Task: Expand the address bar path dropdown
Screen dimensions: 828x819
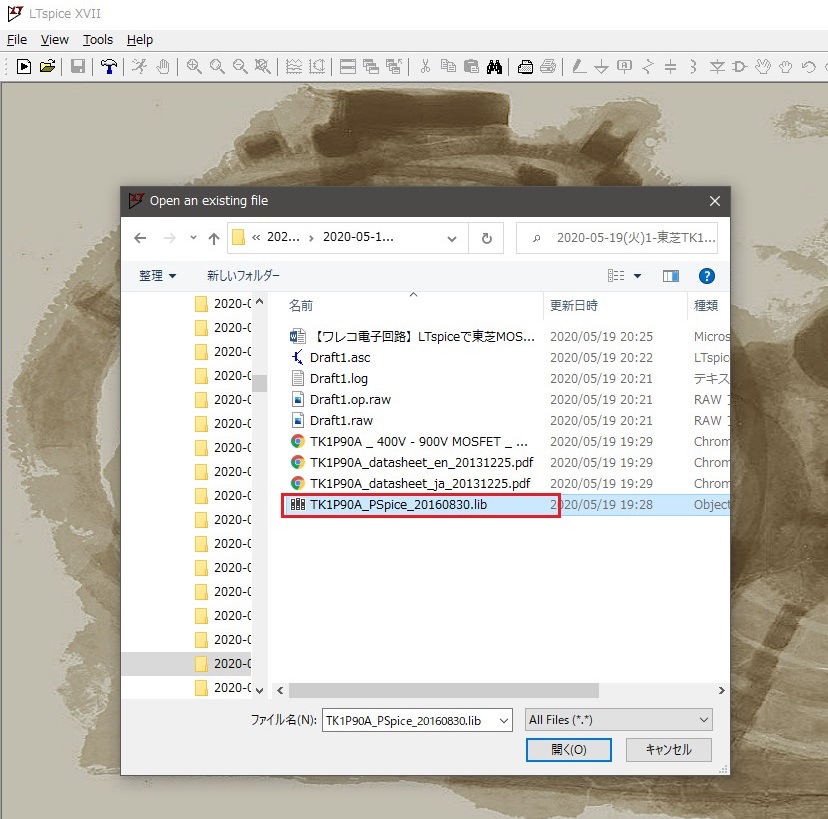Action: 451,238
